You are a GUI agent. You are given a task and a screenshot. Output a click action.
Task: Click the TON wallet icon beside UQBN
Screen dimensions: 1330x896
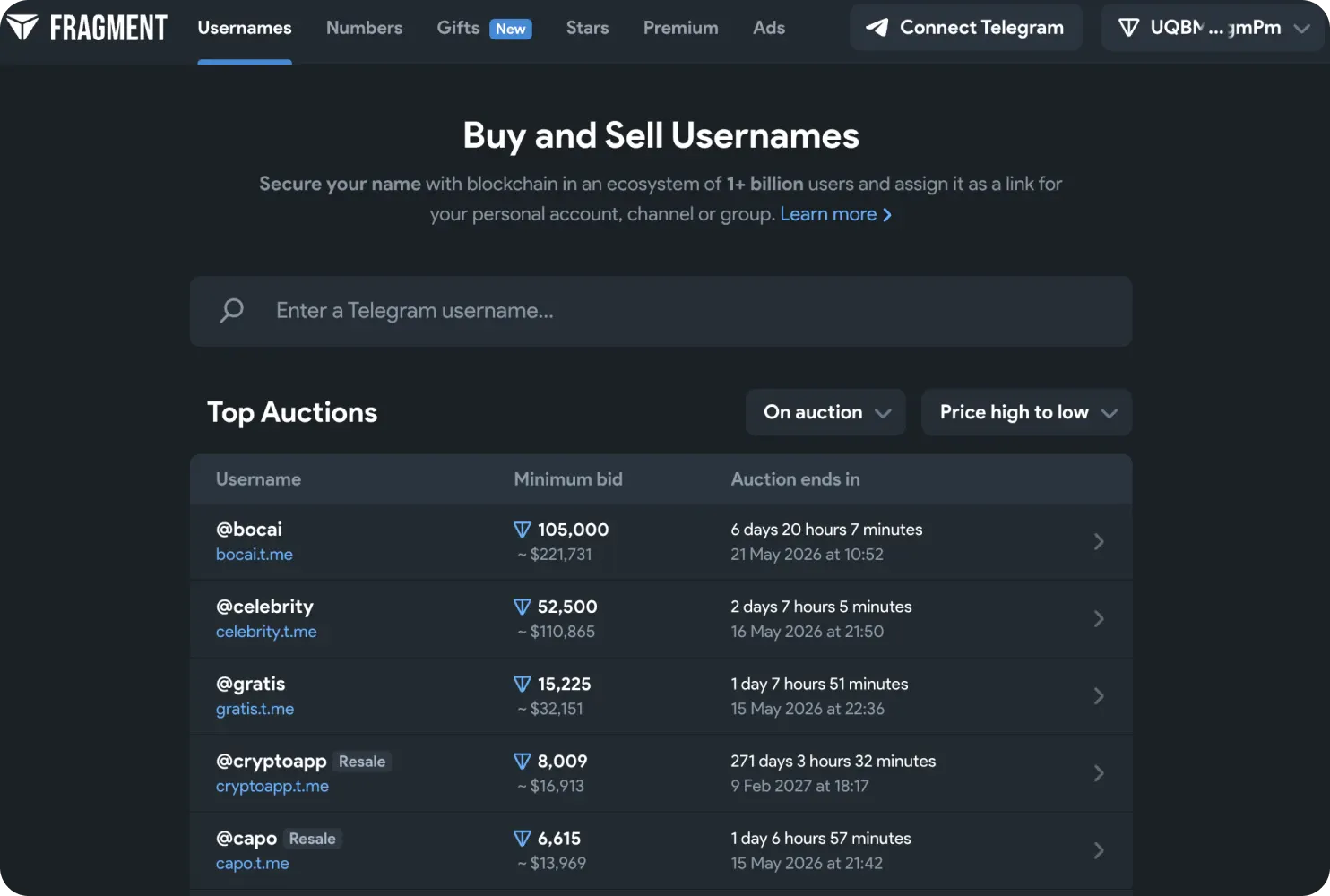coord(1129,28)
